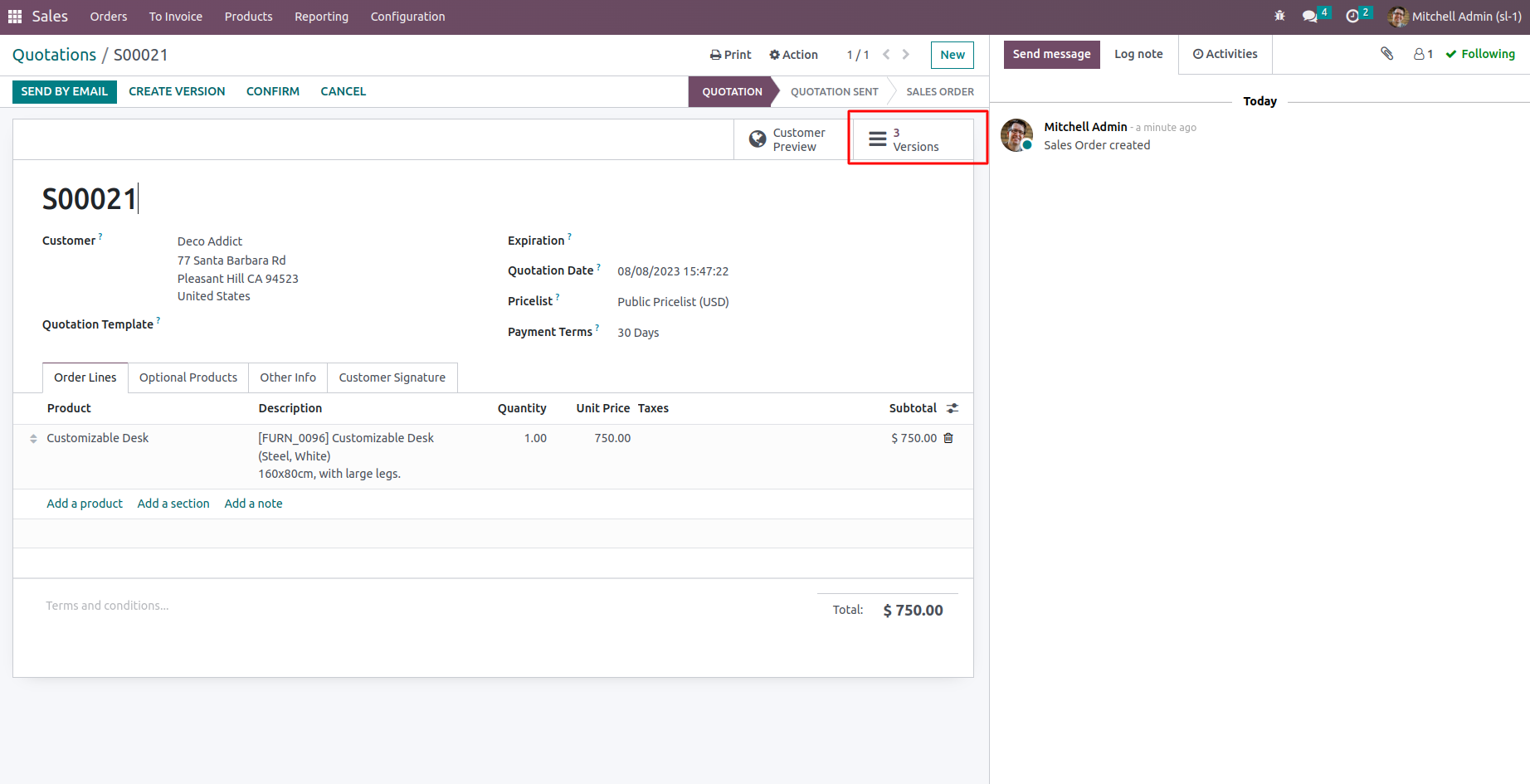Go to next record arrow
The image size is (1530, 784).
906,55
